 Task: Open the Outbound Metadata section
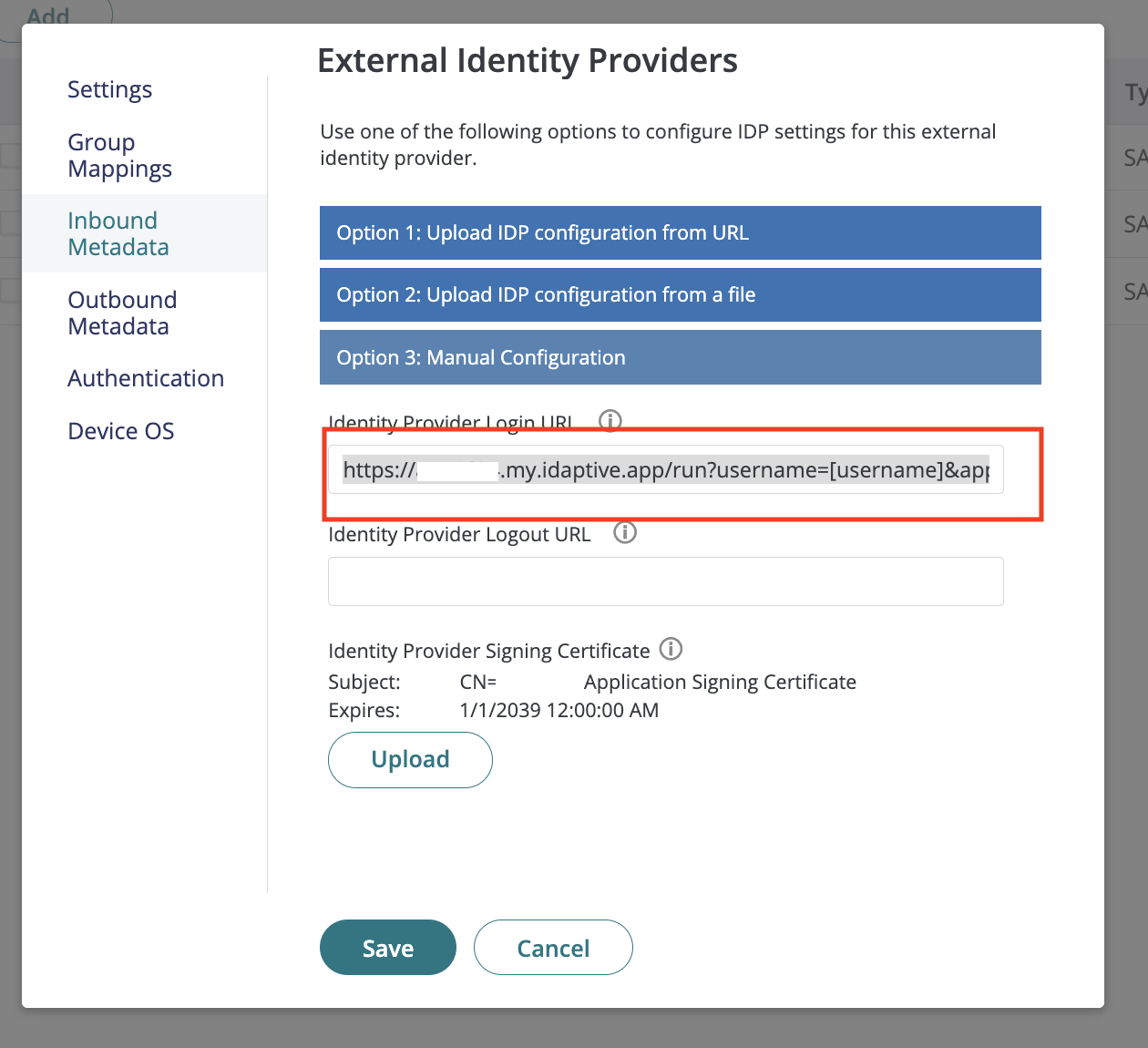pos(121,313)
